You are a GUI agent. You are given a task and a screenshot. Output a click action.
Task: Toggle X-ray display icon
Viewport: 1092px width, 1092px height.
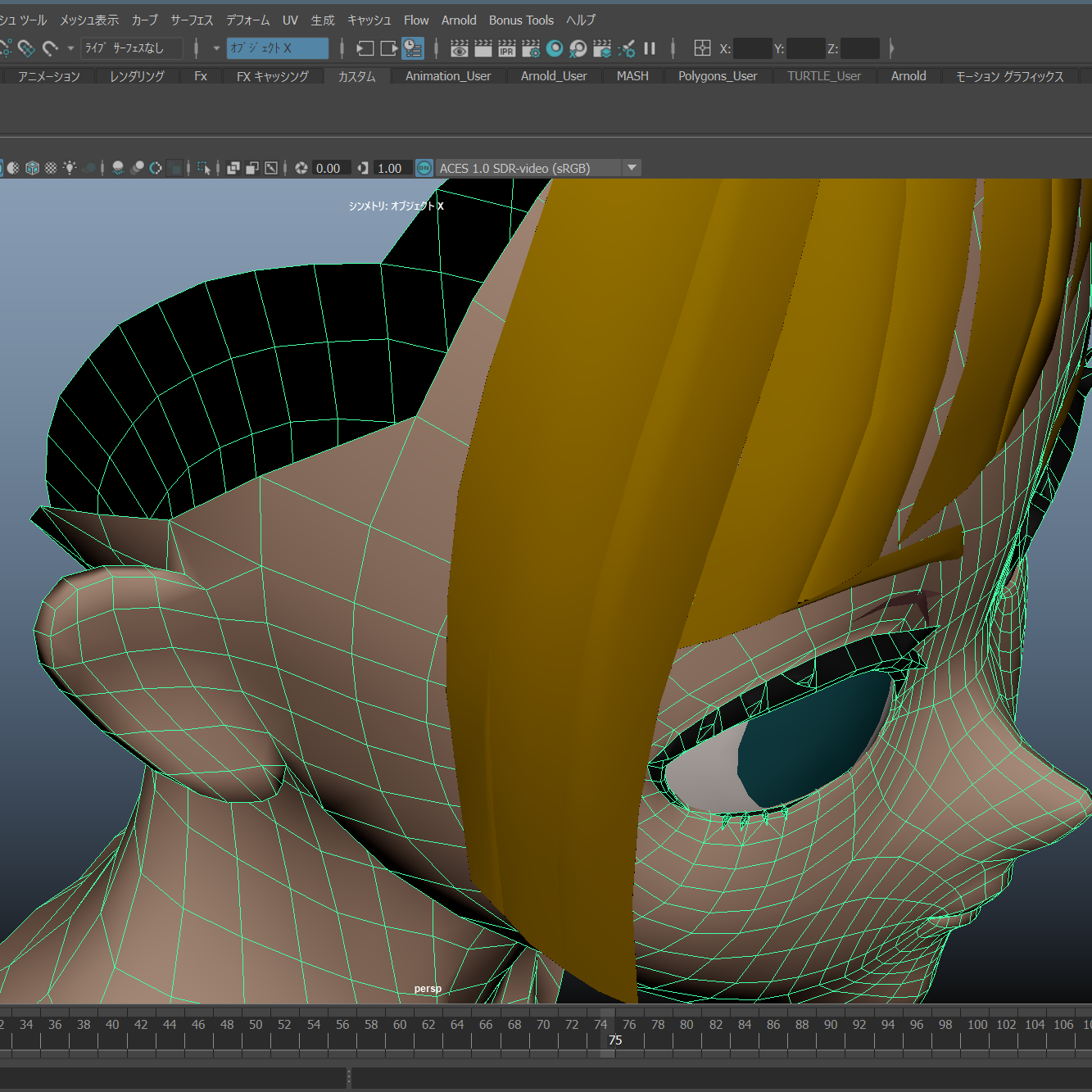pos(233,168)
